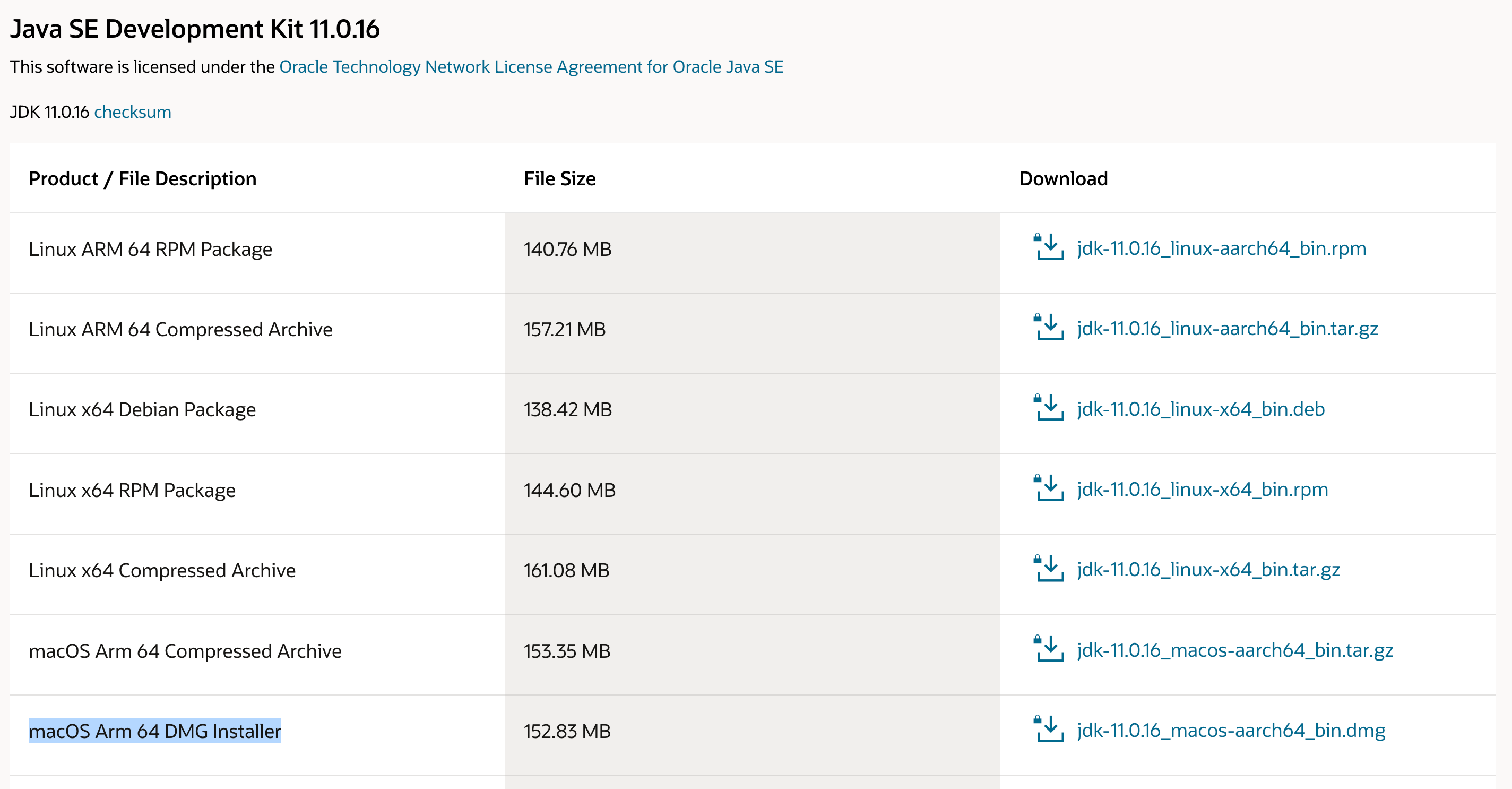Click download icon for macos-aarch64 dmg

[x=1049, y=730]
